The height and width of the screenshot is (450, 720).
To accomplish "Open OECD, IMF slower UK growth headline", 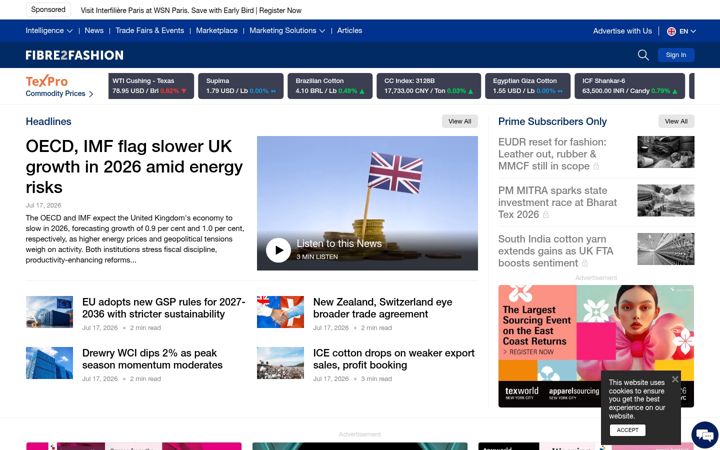I will coord(134,167).
